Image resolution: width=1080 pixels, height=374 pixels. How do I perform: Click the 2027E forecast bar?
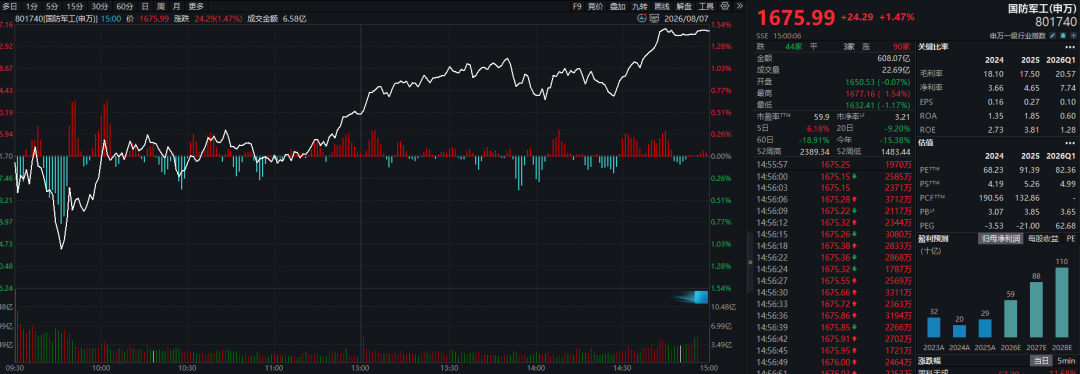tap(1037, 309)
